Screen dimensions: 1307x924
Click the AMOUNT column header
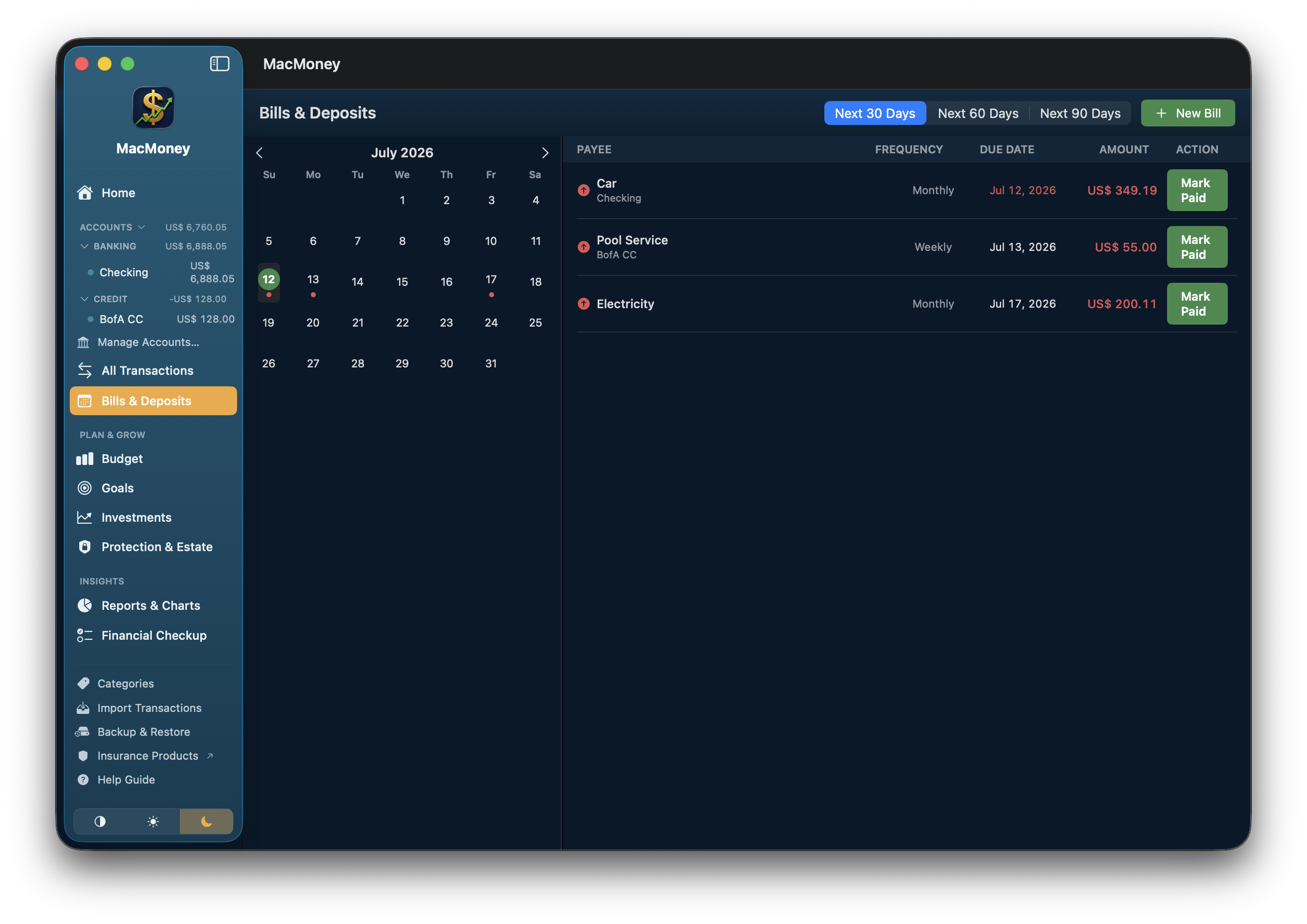pos(1124,149)
